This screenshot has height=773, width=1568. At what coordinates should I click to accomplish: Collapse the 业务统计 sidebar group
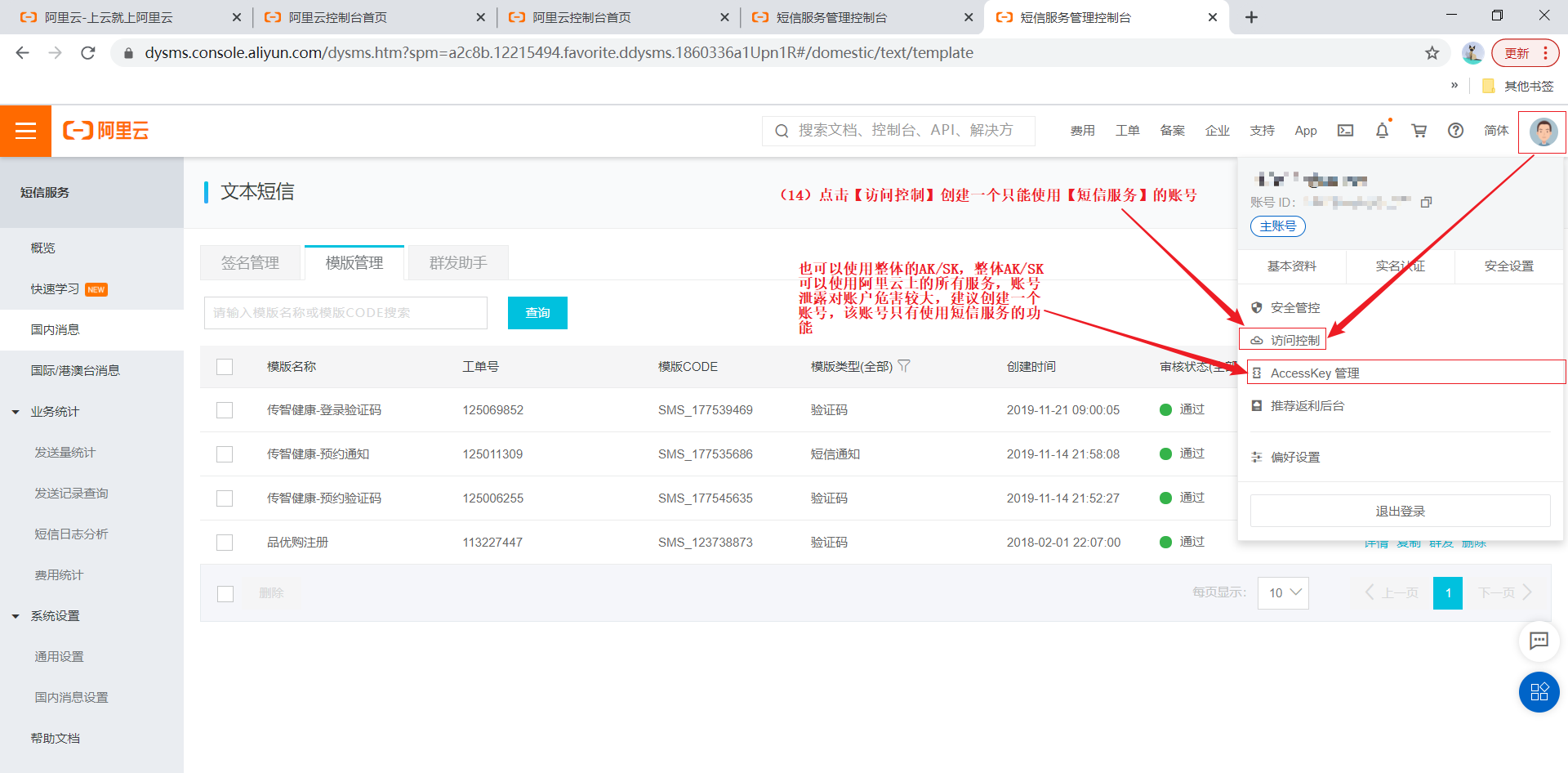16,412
